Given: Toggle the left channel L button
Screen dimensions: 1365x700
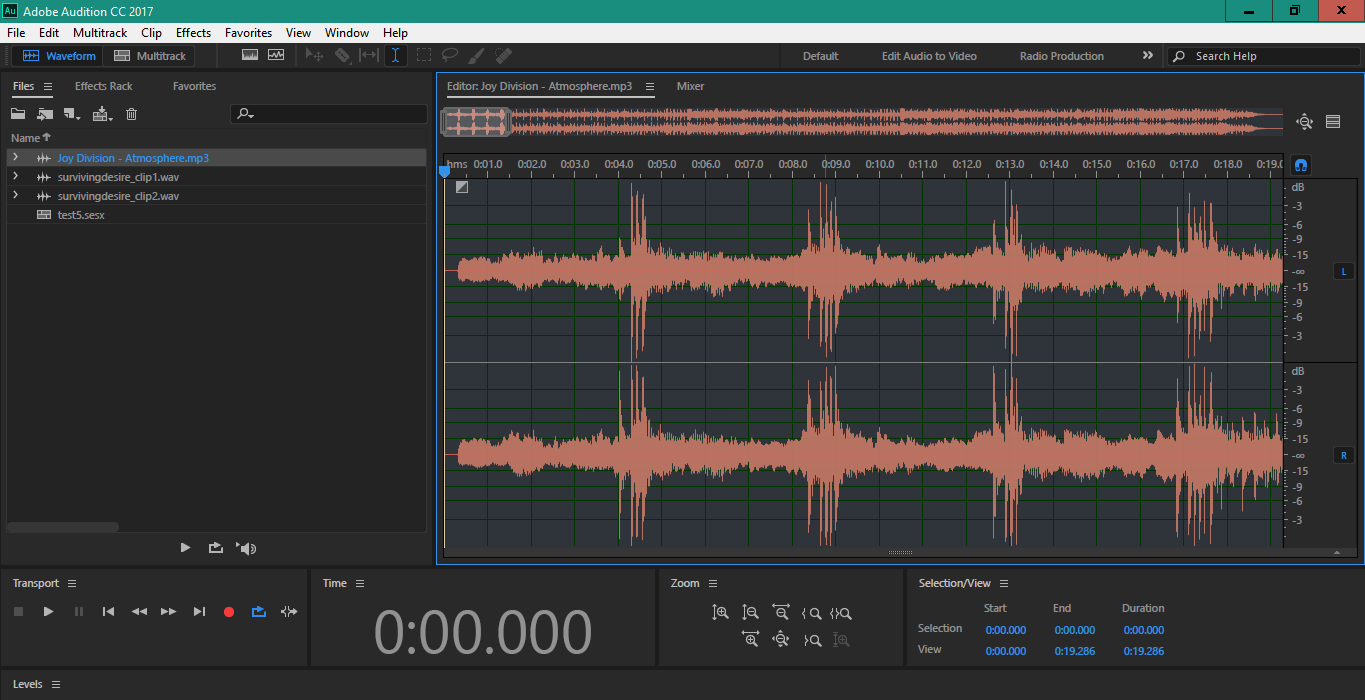Looking at the screenshot, I should point(1343,272).
